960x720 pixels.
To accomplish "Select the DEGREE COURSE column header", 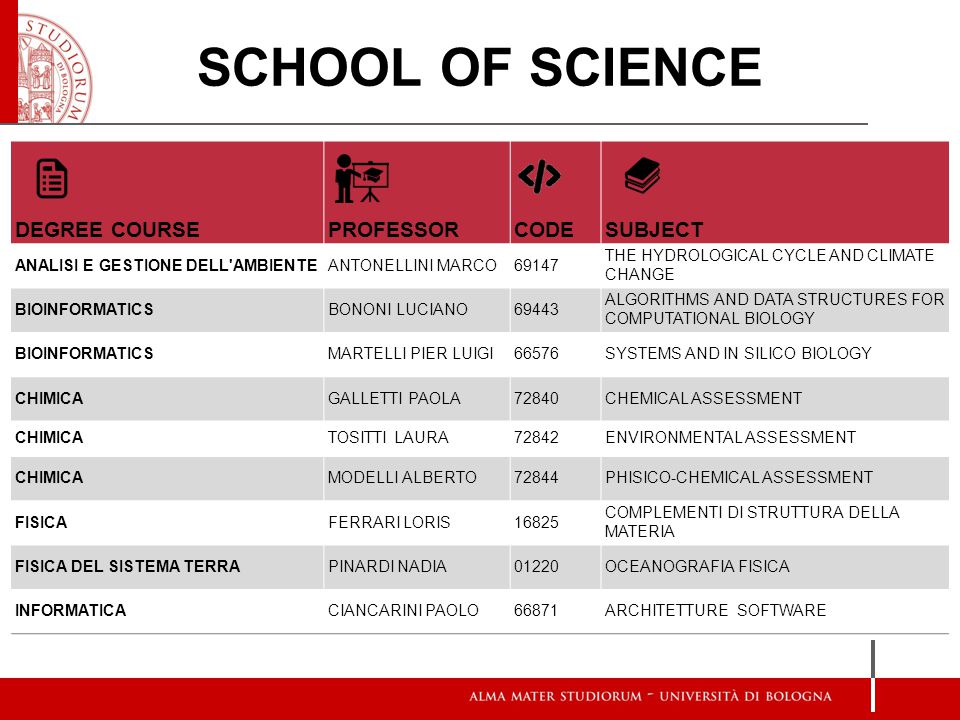I will coord(107,230).
